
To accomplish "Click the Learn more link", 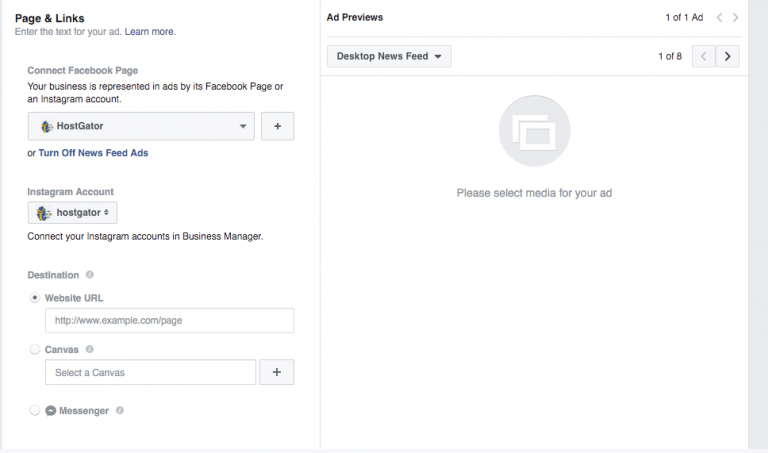I will coord(149,32).
